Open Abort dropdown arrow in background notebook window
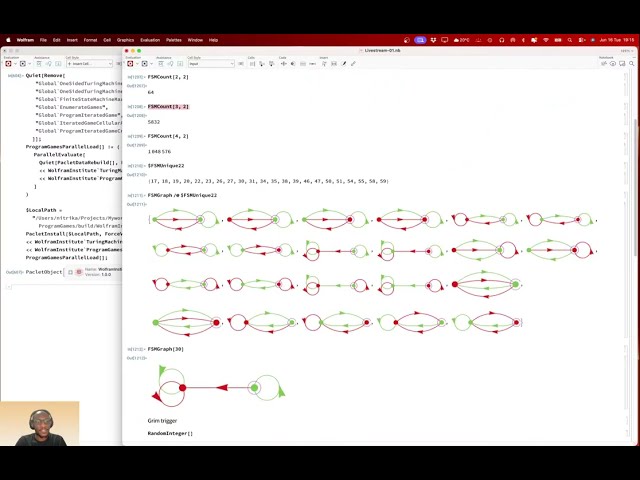The image size is (640, 480). [29, 64]
